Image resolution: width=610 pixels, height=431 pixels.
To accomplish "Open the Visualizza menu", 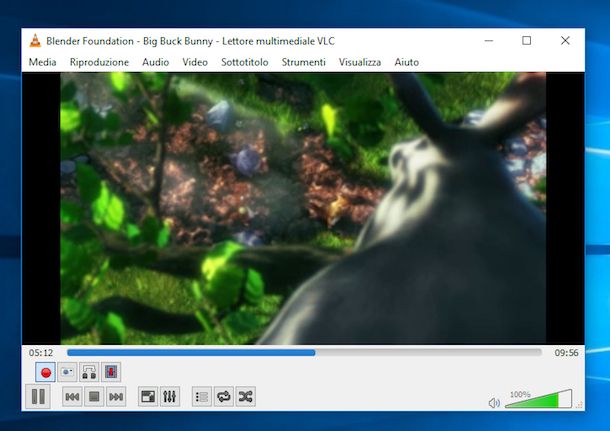I will pyautogui.click(x=360, y=62).
